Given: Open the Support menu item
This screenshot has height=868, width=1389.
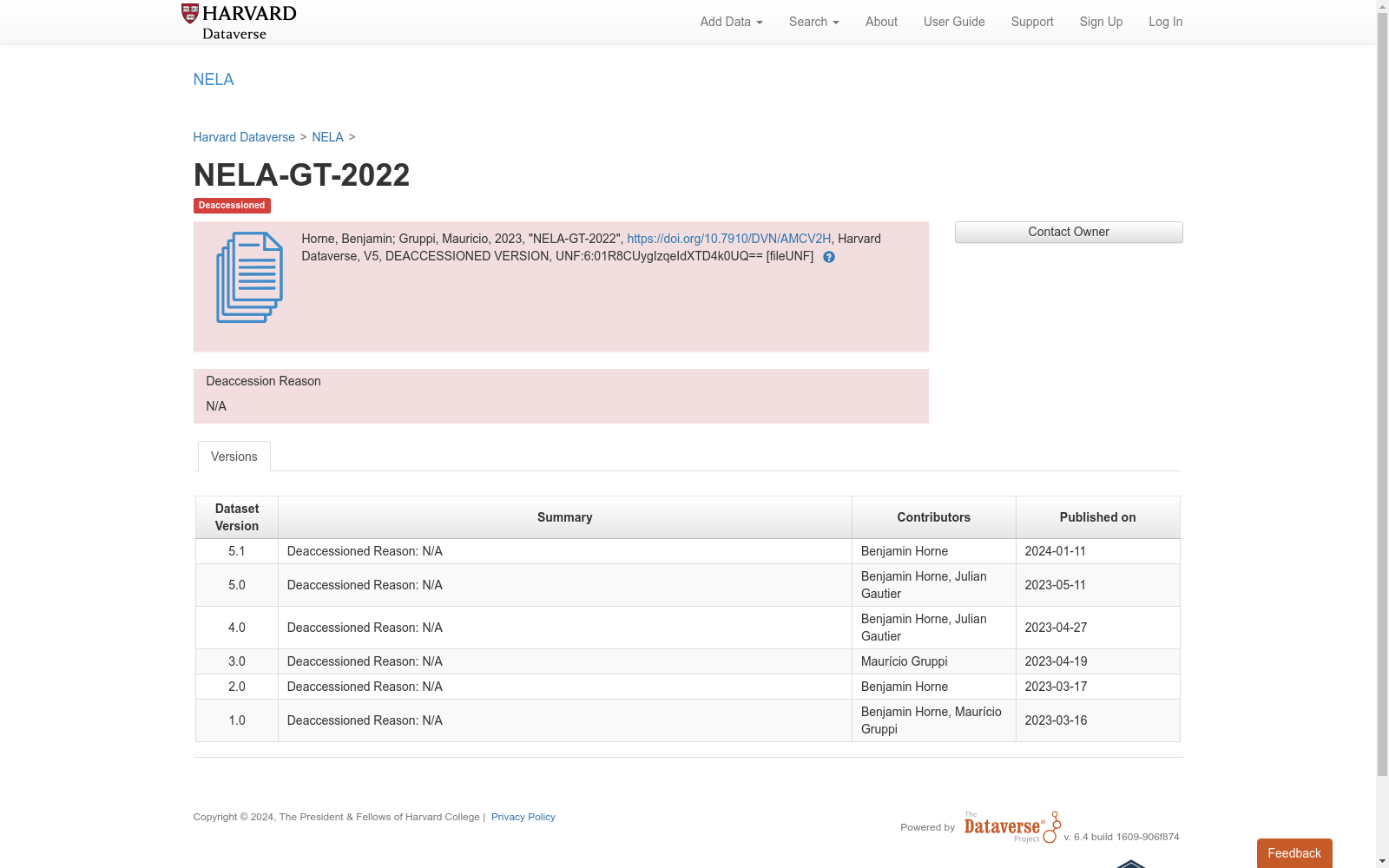Looking at the screenshot, I should coord(1032,22).
